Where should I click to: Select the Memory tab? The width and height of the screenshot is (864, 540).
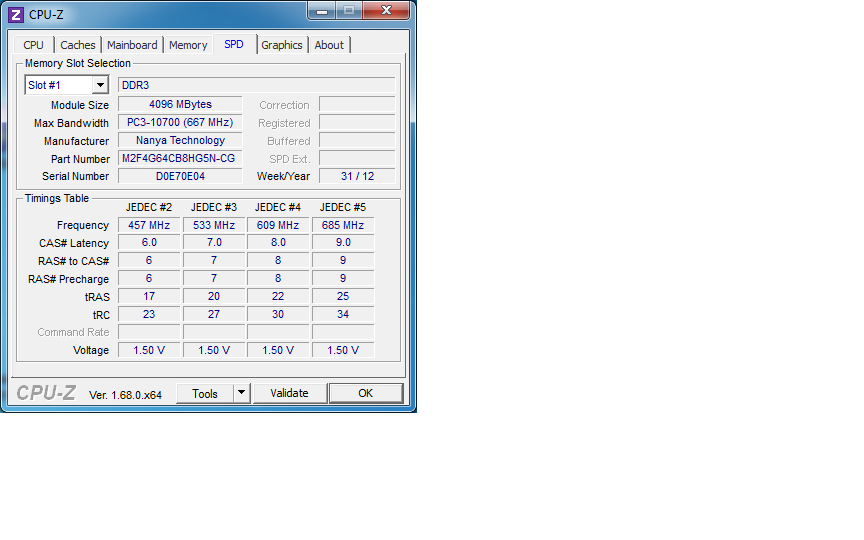(x=188, y=45)
